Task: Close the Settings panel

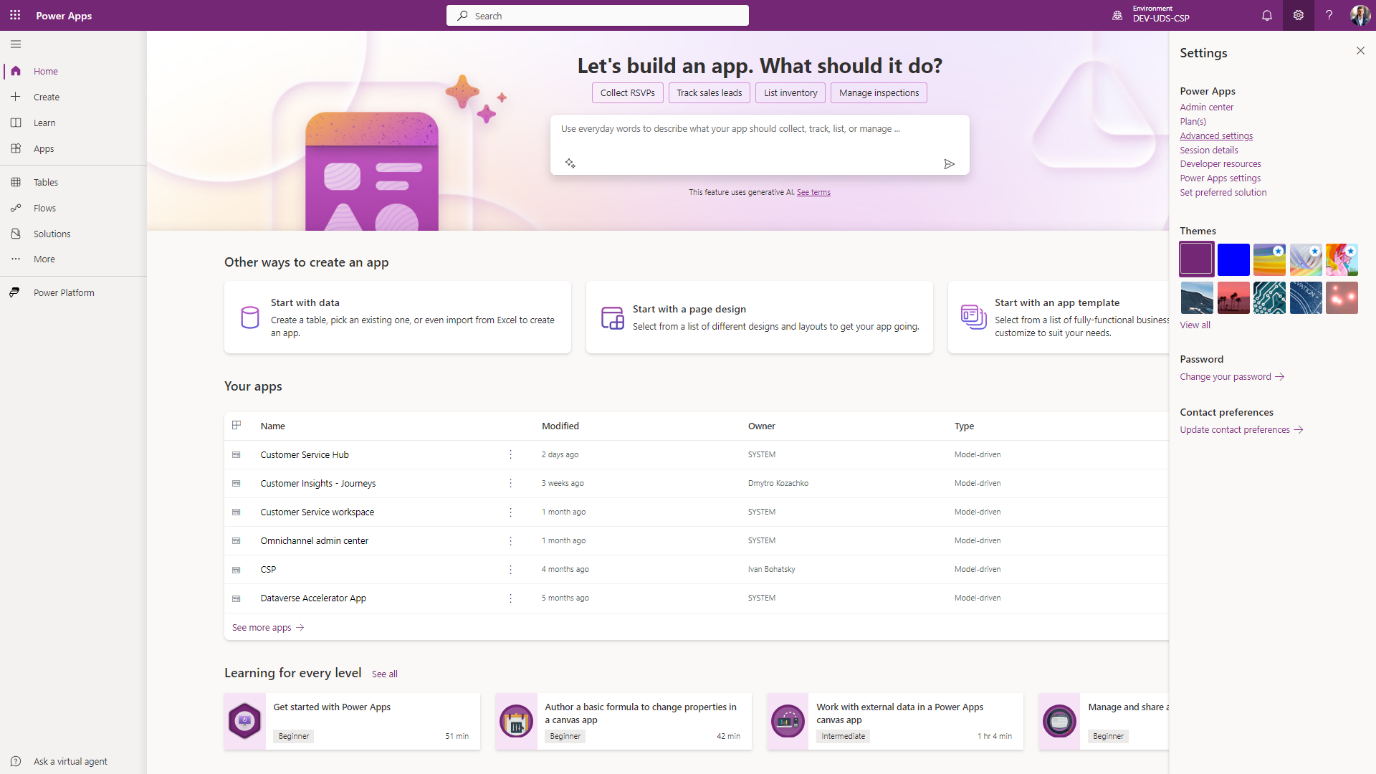Action: tap(1360, 50)
